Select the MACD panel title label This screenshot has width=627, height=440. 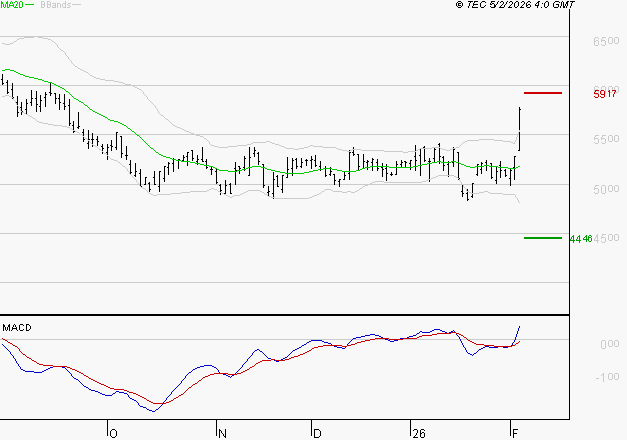click(x=17, y=328)
